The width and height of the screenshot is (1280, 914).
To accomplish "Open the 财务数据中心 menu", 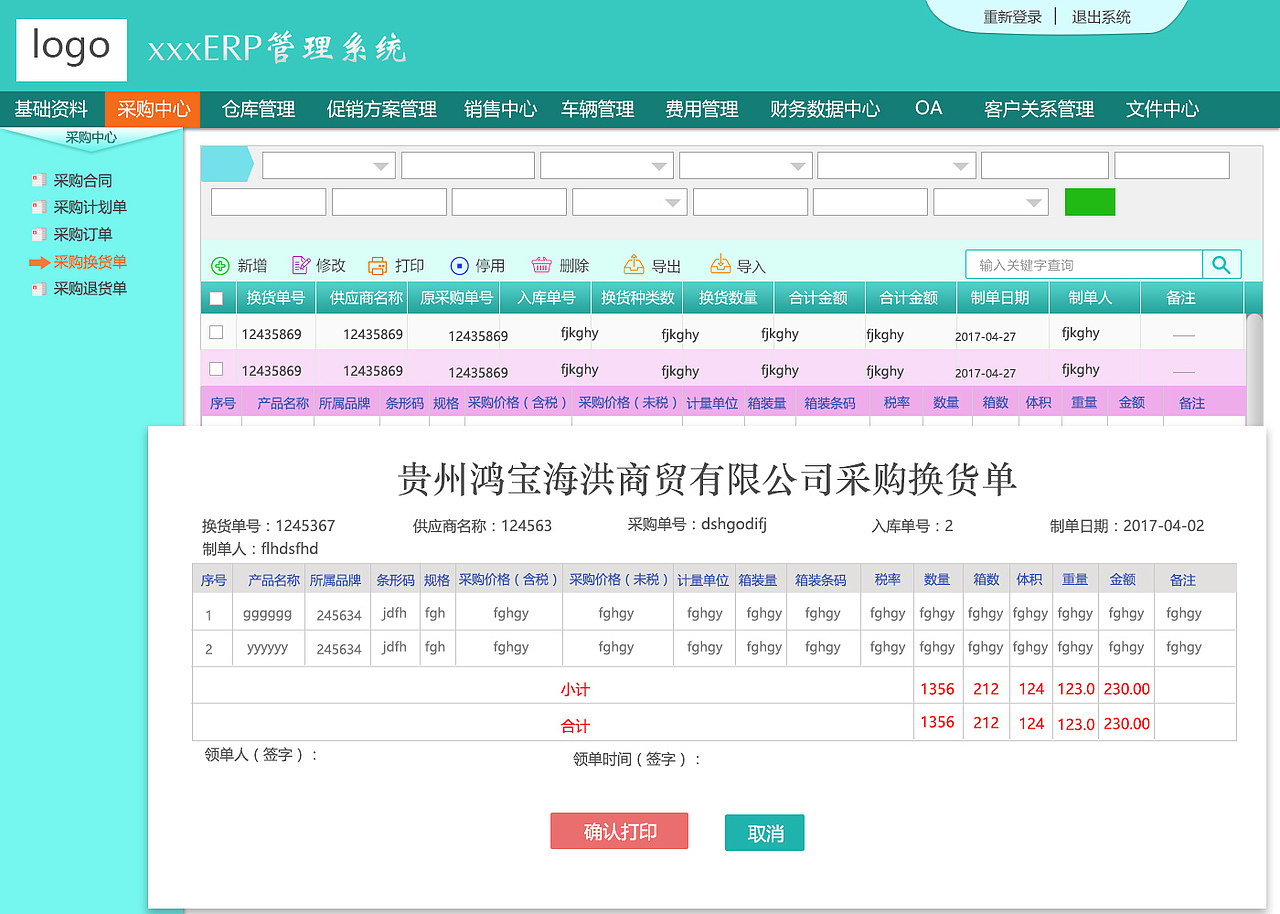I will click(x=826, y=109).
